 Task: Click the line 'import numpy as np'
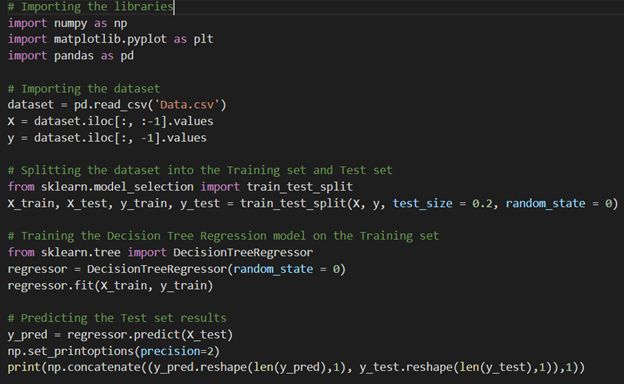[x=67, y=23]
